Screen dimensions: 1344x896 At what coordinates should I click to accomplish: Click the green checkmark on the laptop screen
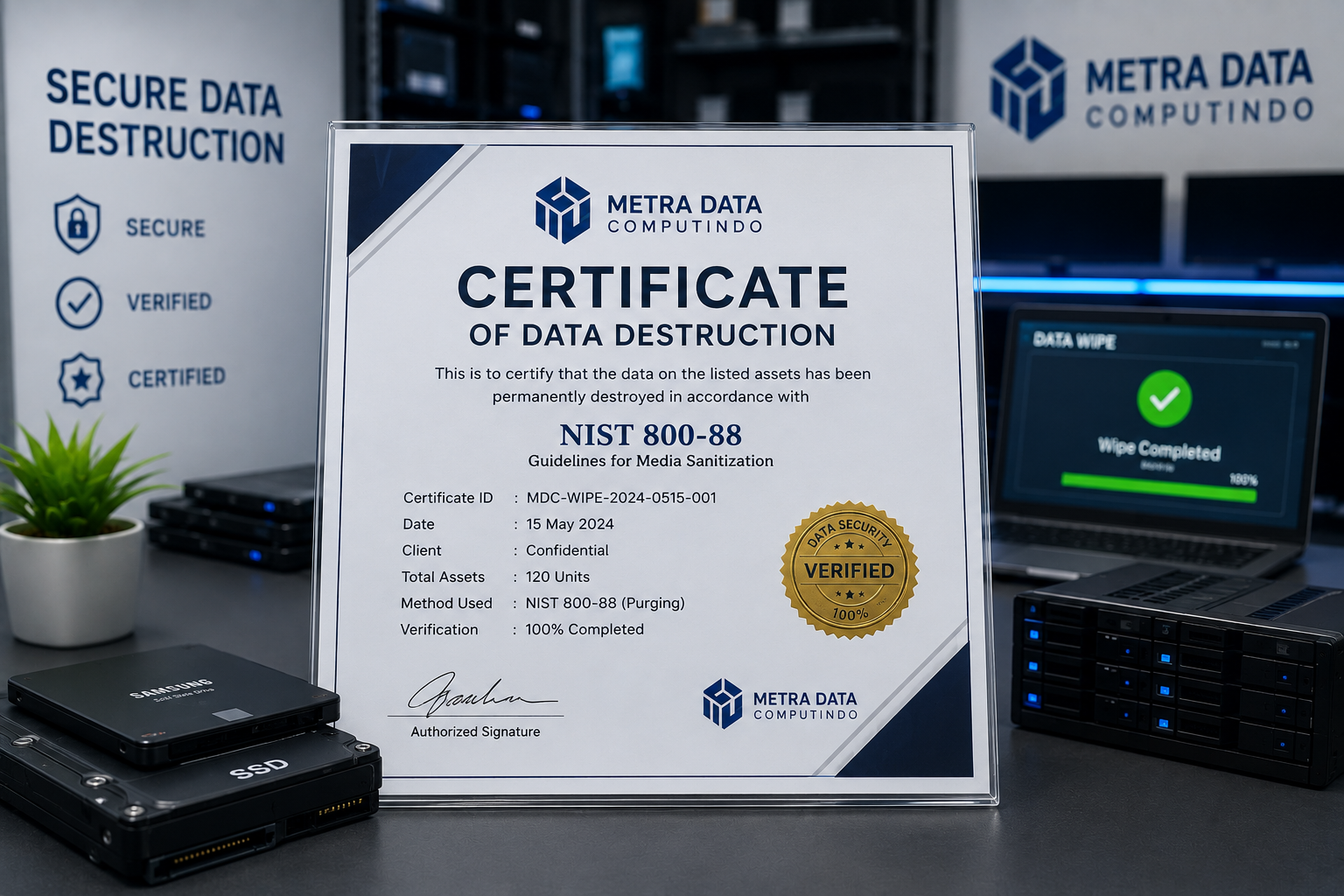tap(1164, 398)
